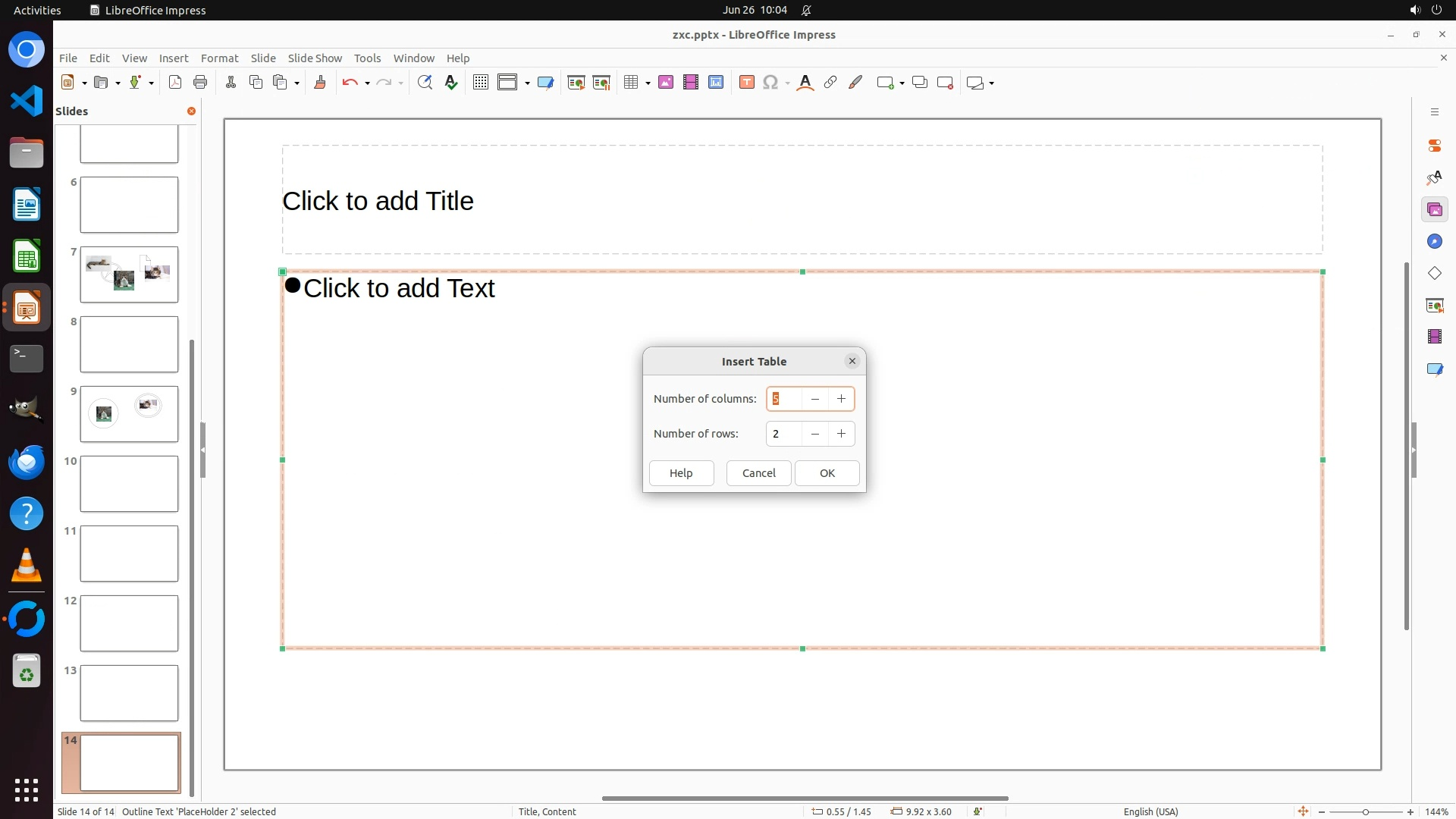Click the Print toolbar icon
The height and width of the screenshot is (819, 1456).
coord(200,83)
